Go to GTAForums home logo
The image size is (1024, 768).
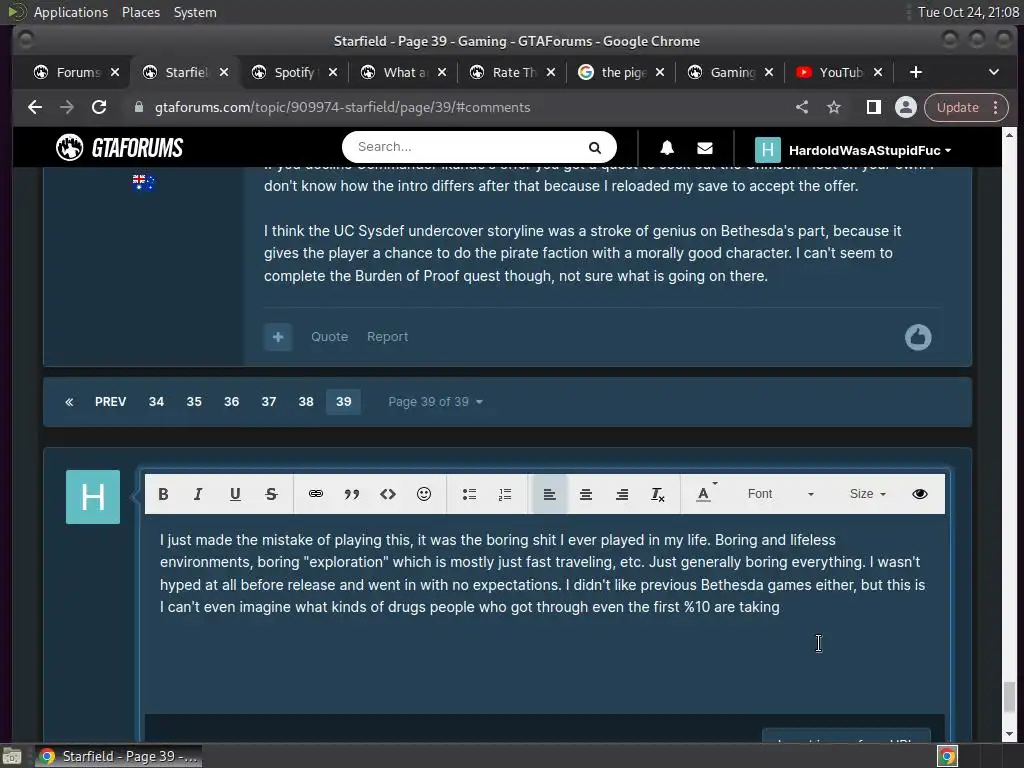[x=120, y=148]
